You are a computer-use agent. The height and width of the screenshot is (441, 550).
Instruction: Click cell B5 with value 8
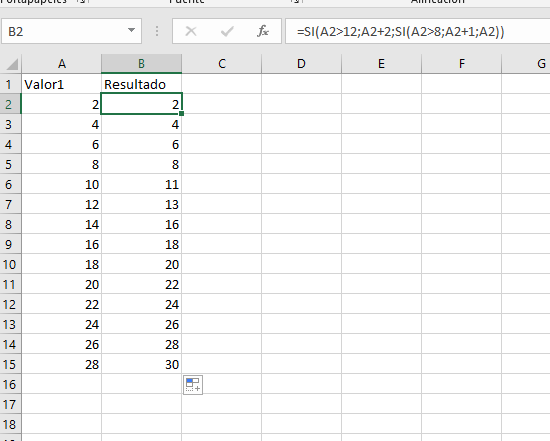tap(141, 164)
